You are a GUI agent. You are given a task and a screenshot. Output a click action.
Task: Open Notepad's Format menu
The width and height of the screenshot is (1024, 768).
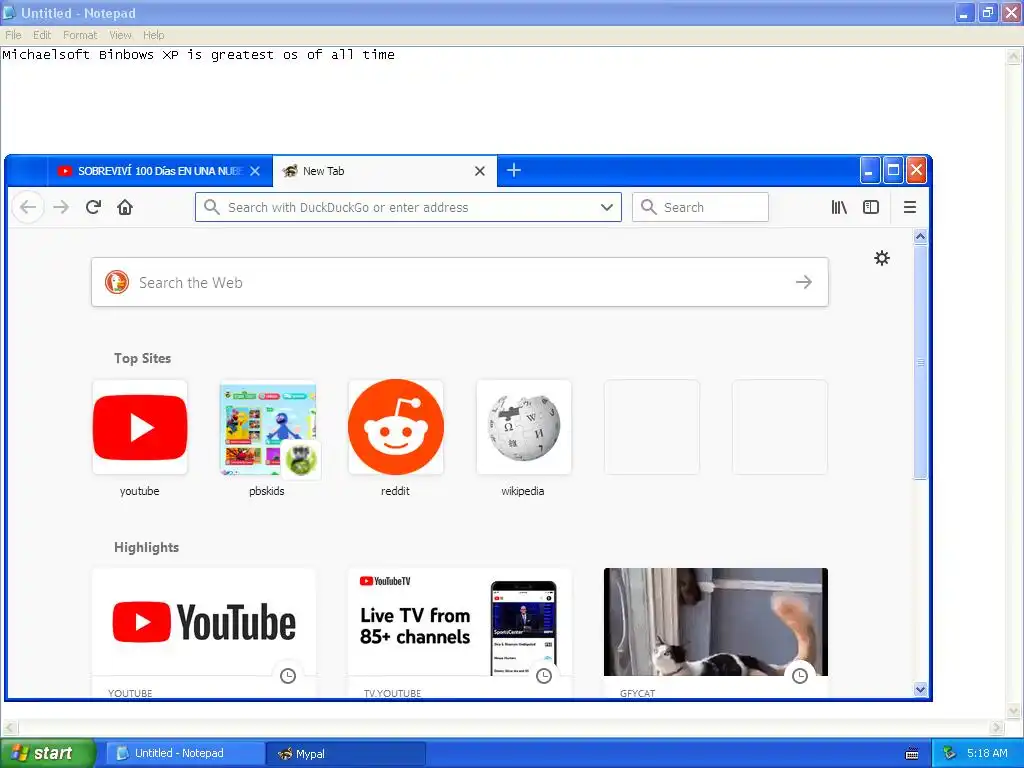[x=80, y=35]
